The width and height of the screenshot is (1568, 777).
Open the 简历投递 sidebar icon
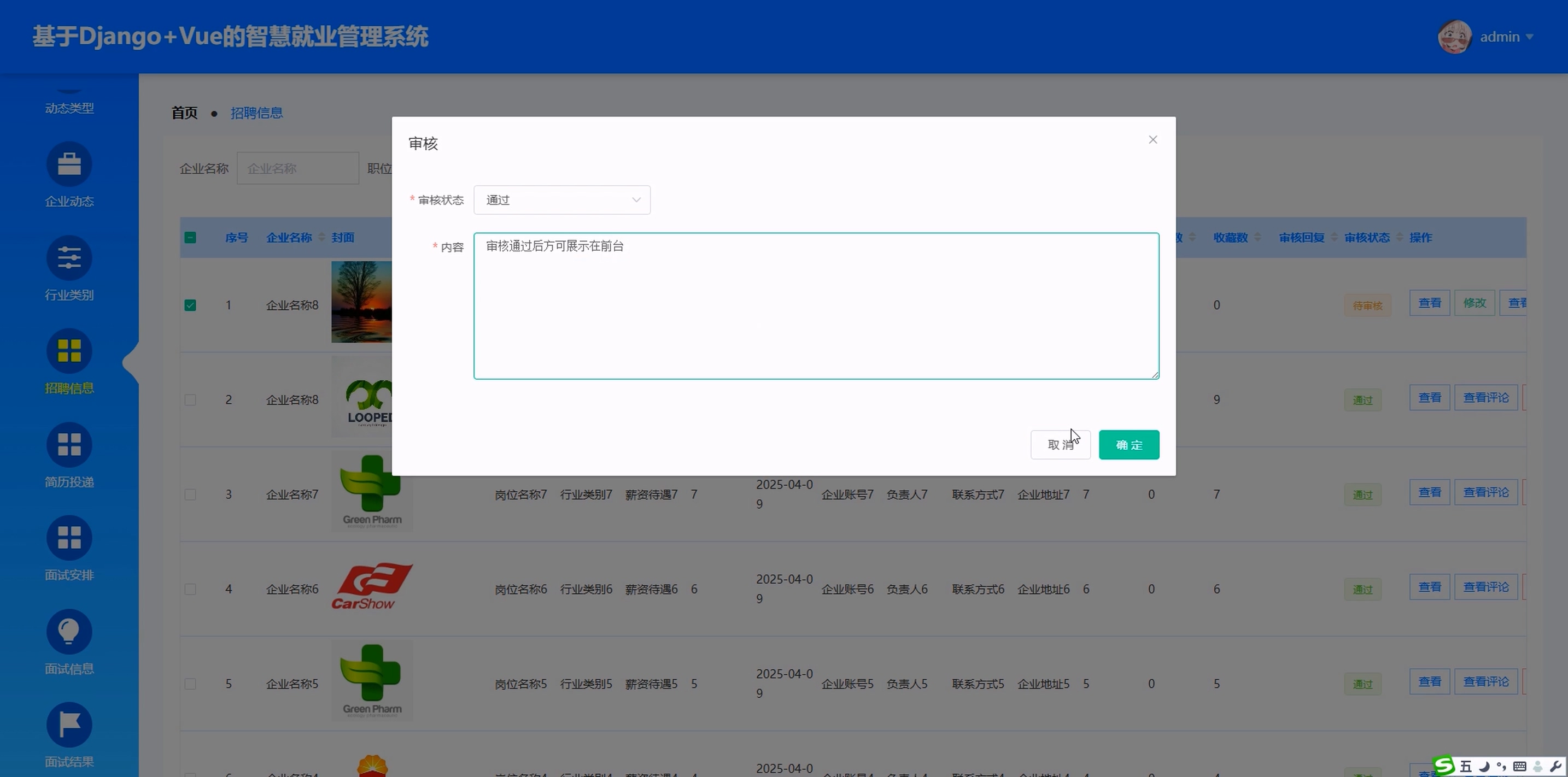point(69,445)
